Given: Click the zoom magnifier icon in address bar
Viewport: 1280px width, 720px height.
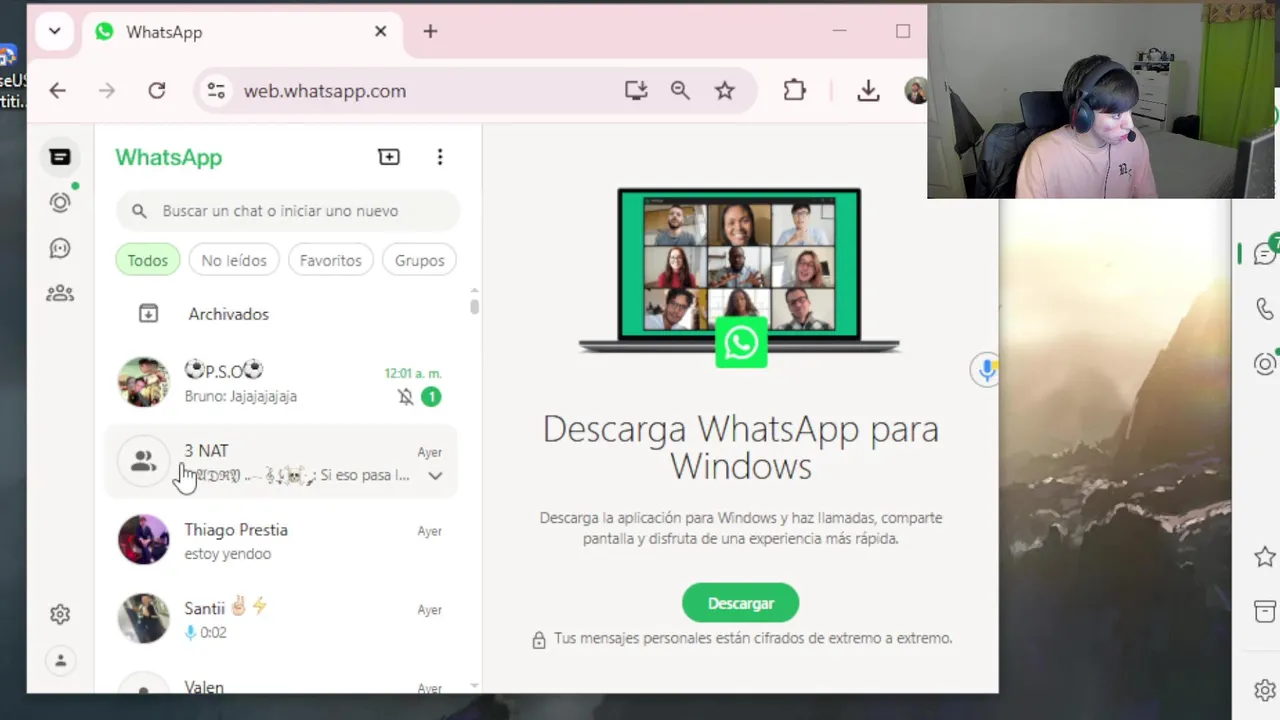Looking at the screenshot, I should click(x=680, y=91).
